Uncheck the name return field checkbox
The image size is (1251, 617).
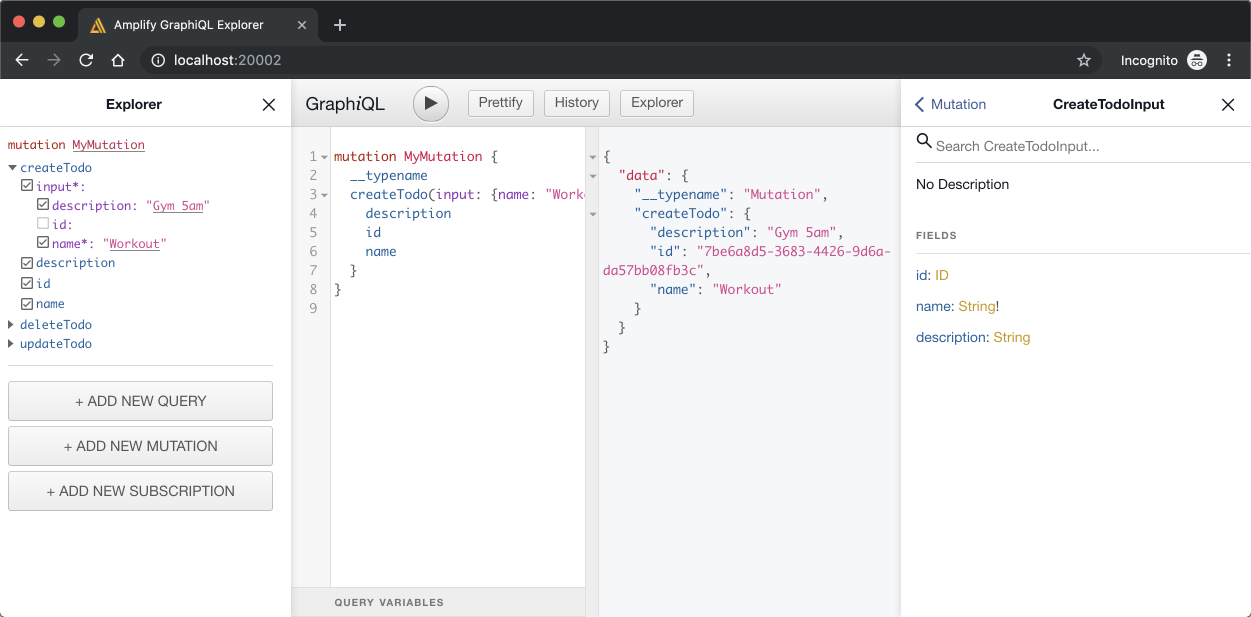[27, 303]
